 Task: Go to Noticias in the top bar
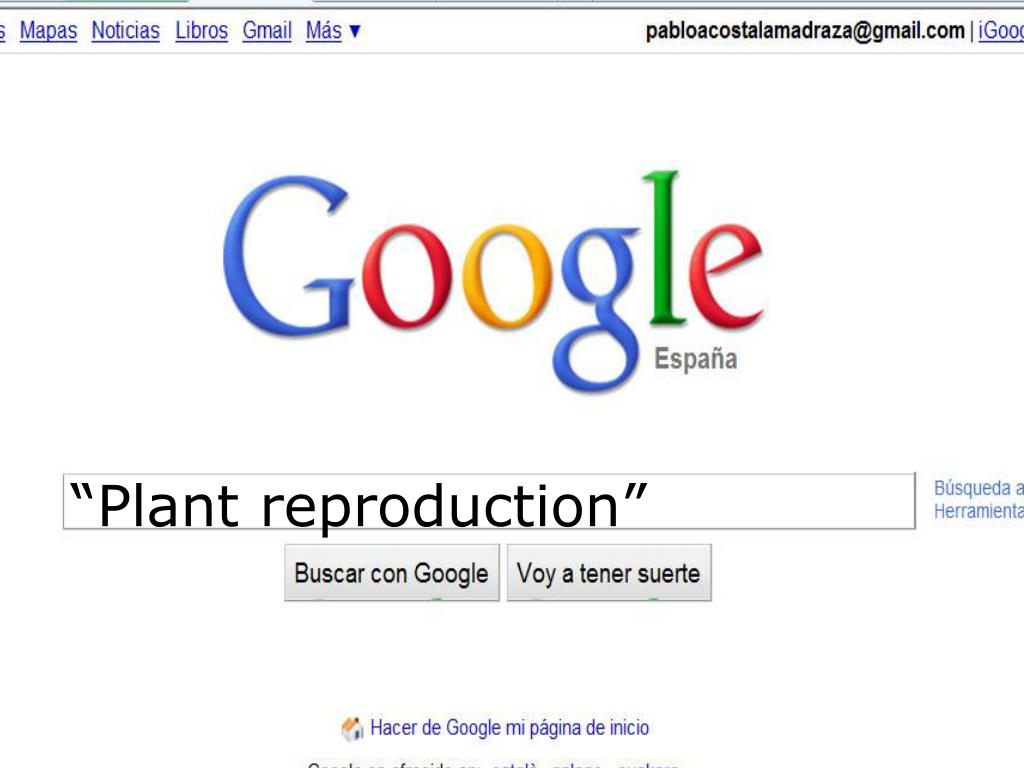click(x=125, y=30)
